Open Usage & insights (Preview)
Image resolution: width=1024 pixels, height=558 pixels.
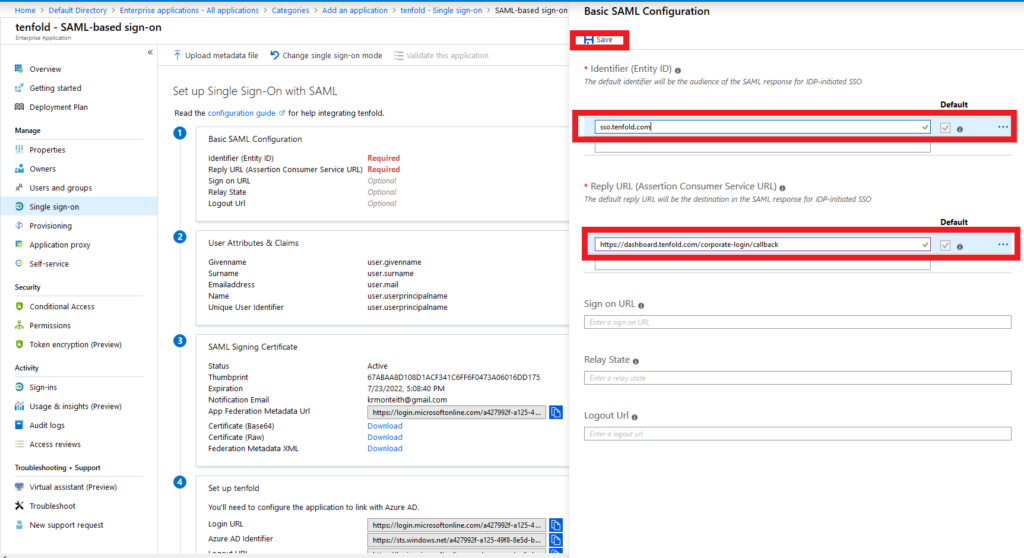(x=75, y=406)
